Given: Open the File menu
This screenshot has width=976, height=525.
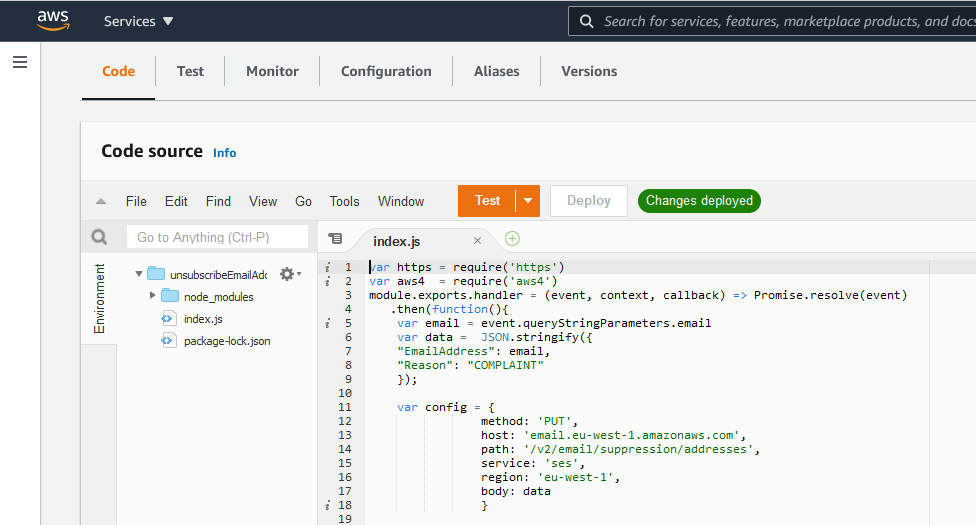Looking at the screenshot, I should [136, 201].
